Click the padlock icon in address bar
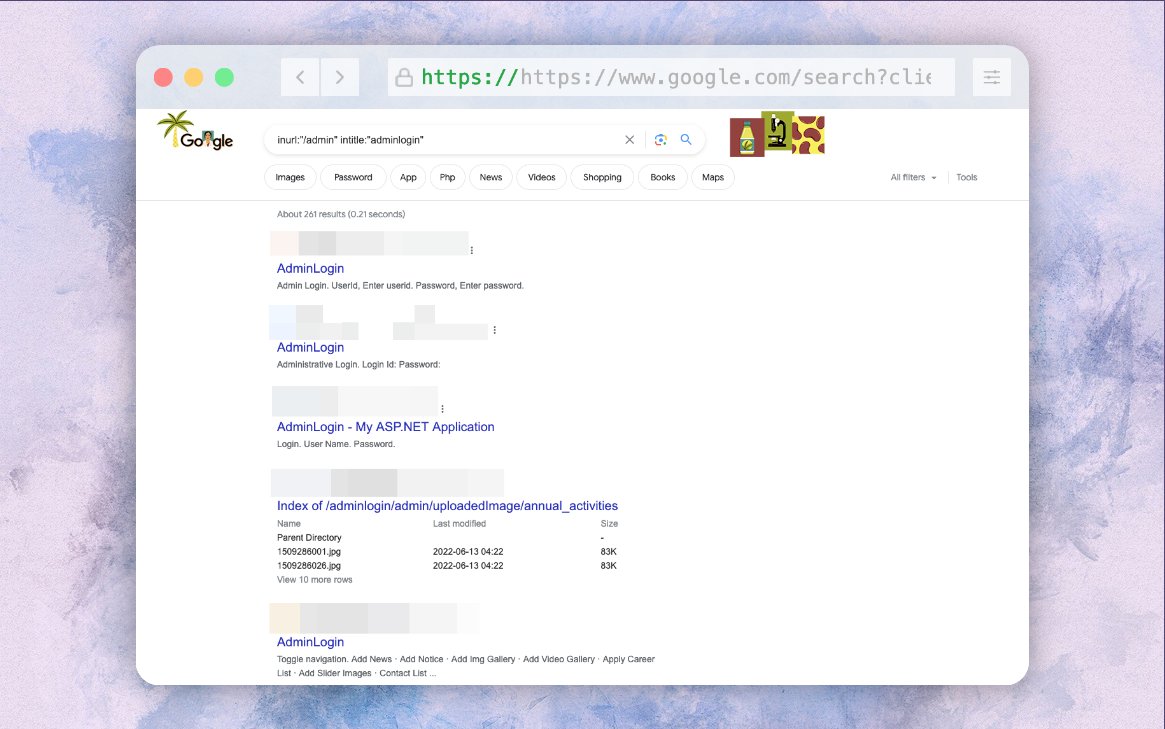 tap(403, 77)
